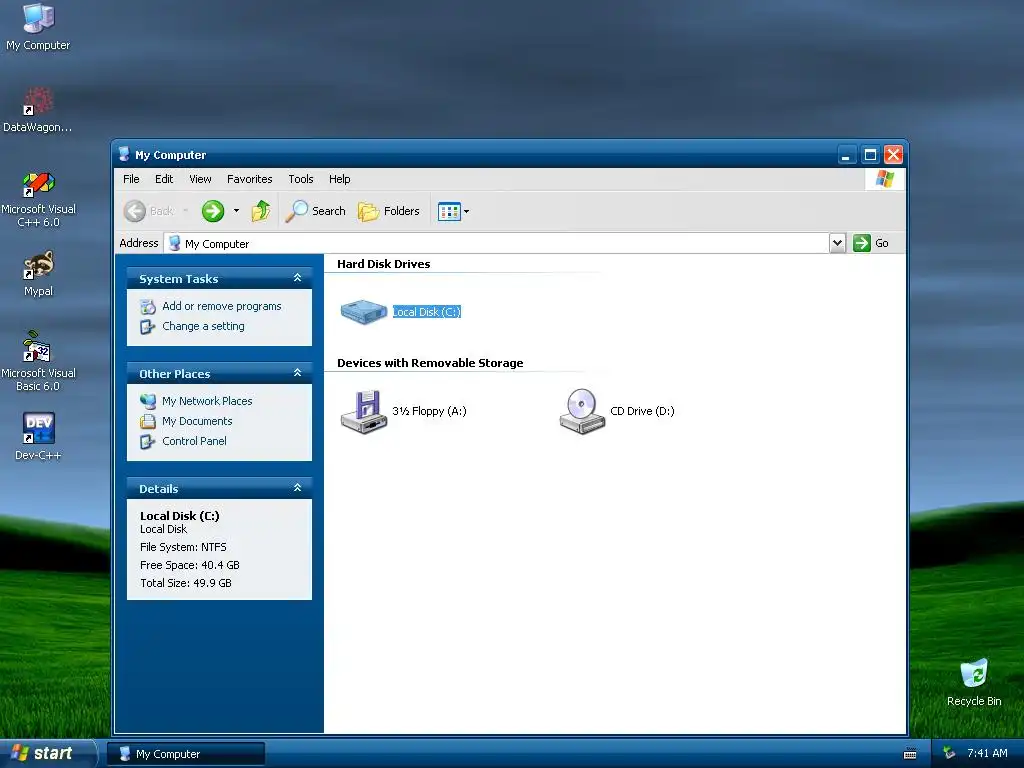This screenshot has width=1024, height=768.
Task: Click Devices with Removable Storage header
Action: pyautogui.click(x=430, y=363)
